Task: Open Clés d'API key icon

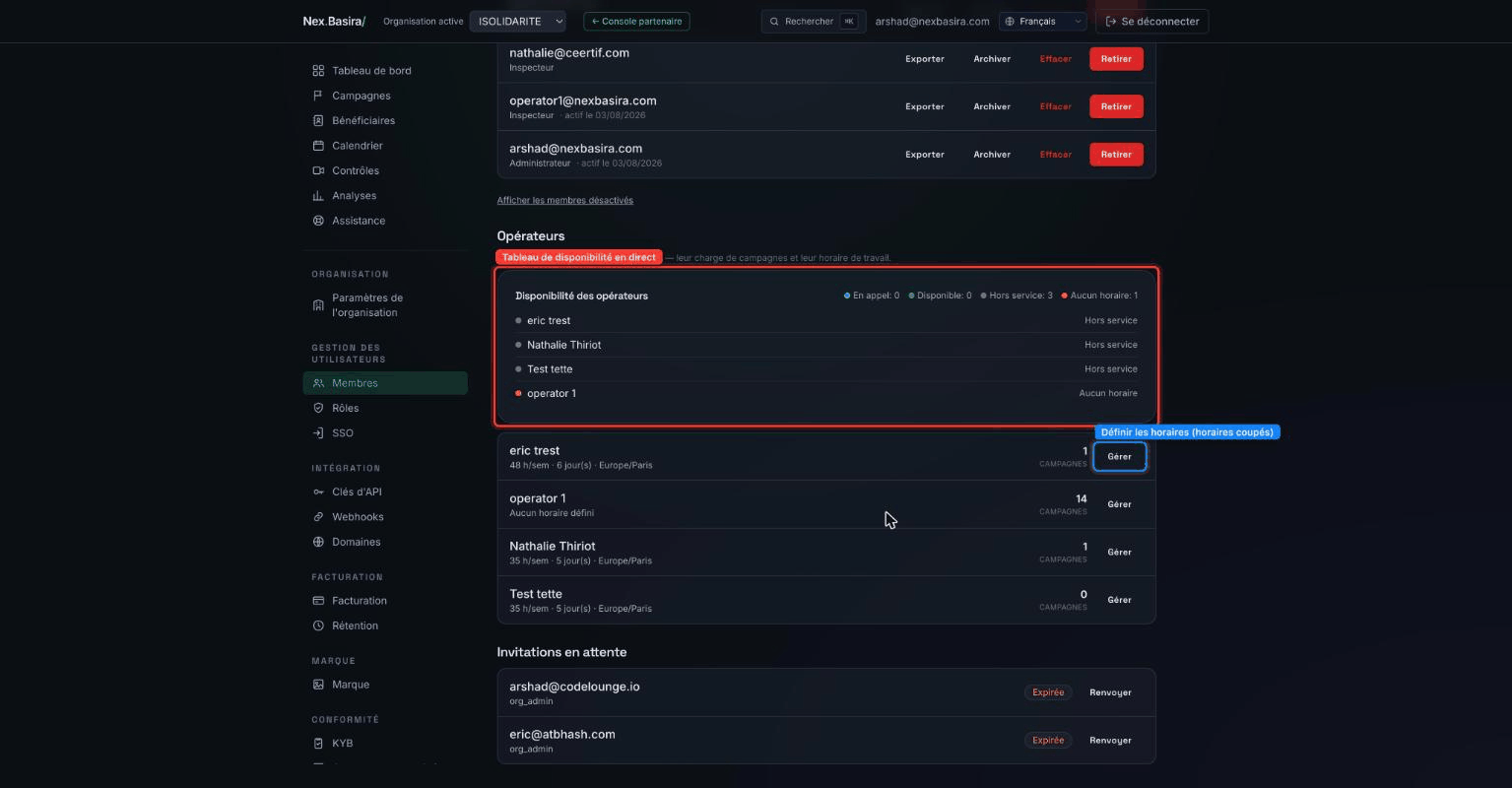Action: point(318,492)
